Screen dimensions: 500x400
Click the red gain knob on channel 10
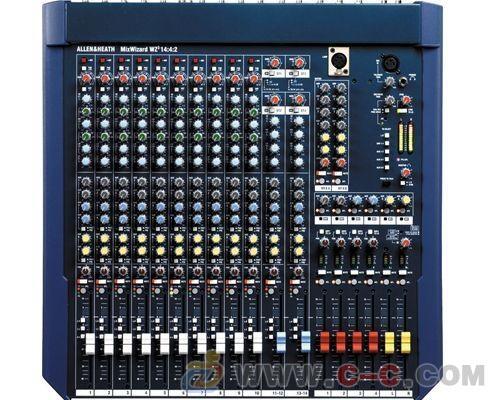pyautogui.click(x=254, y=79)
